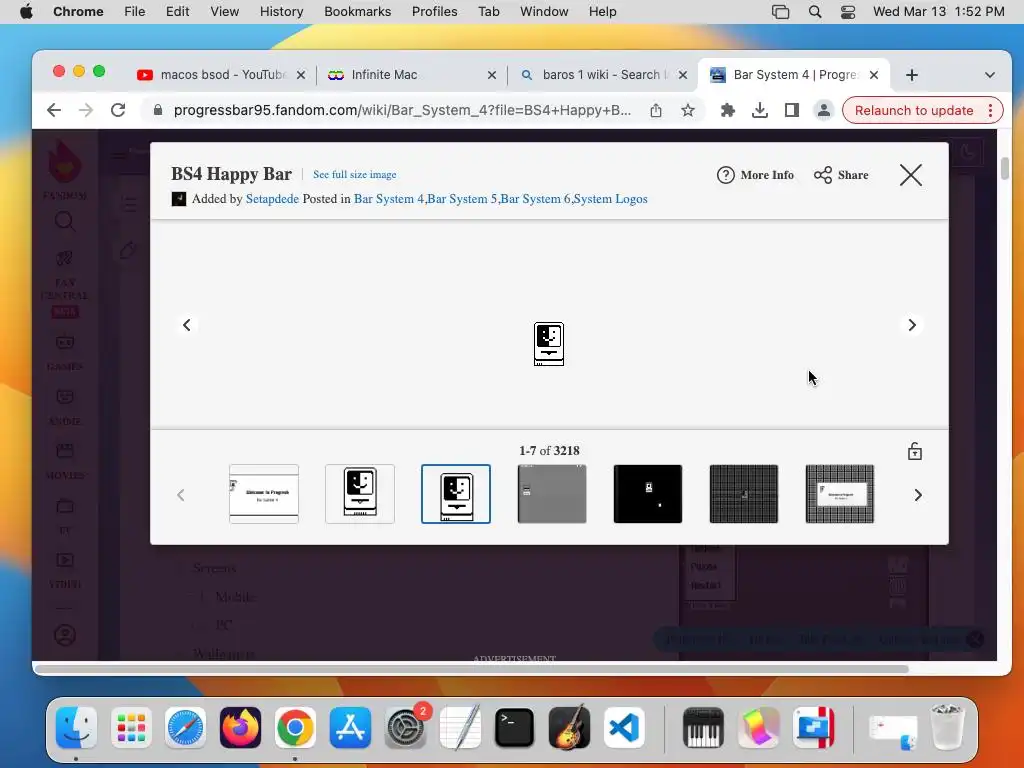Launch Safari from the Dock
1024x768 pixels.
(185, 727)
